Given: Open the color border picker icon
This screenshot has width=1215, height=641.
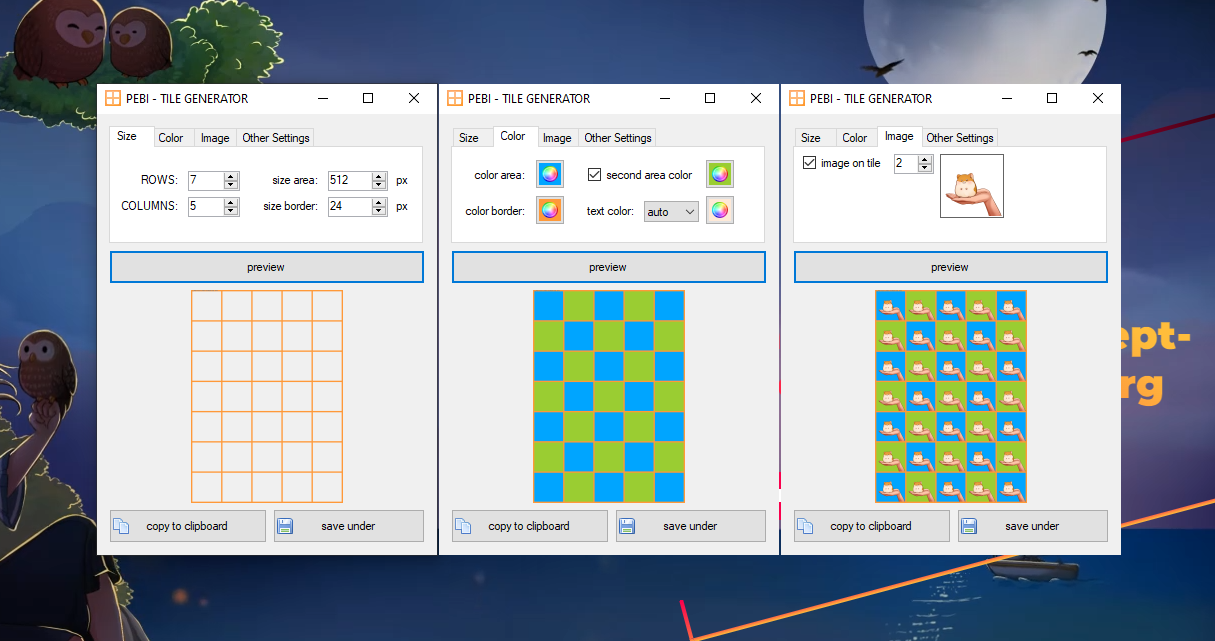Looking at the screenshot, I should (549, 210).
